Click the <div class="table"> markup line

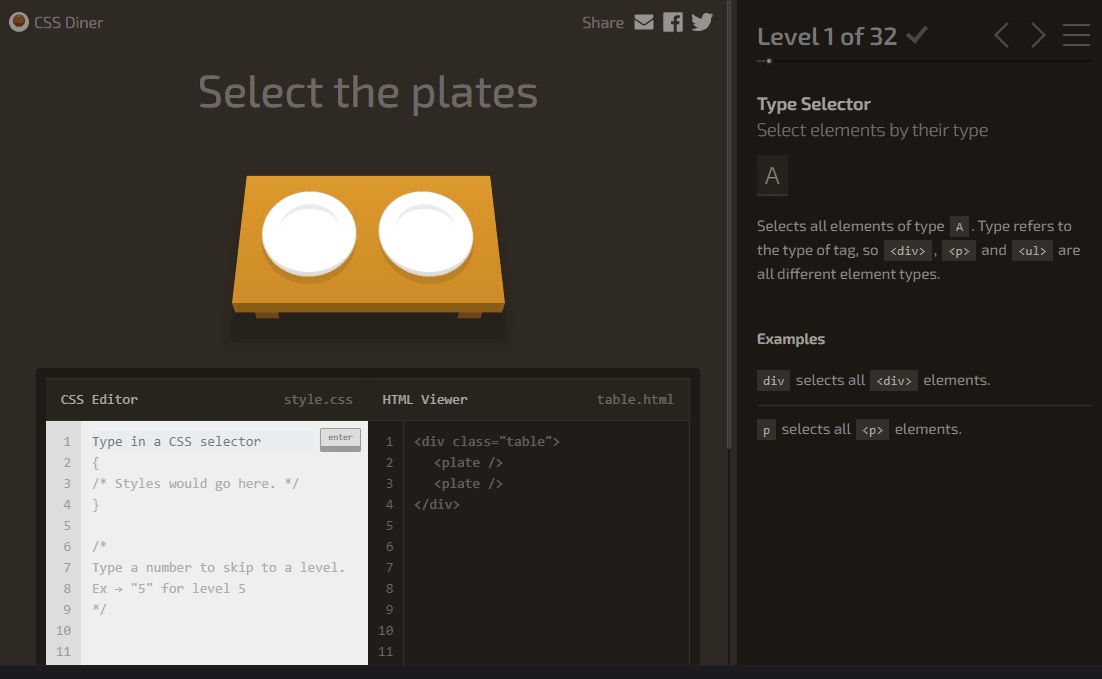tap(487, 441)
